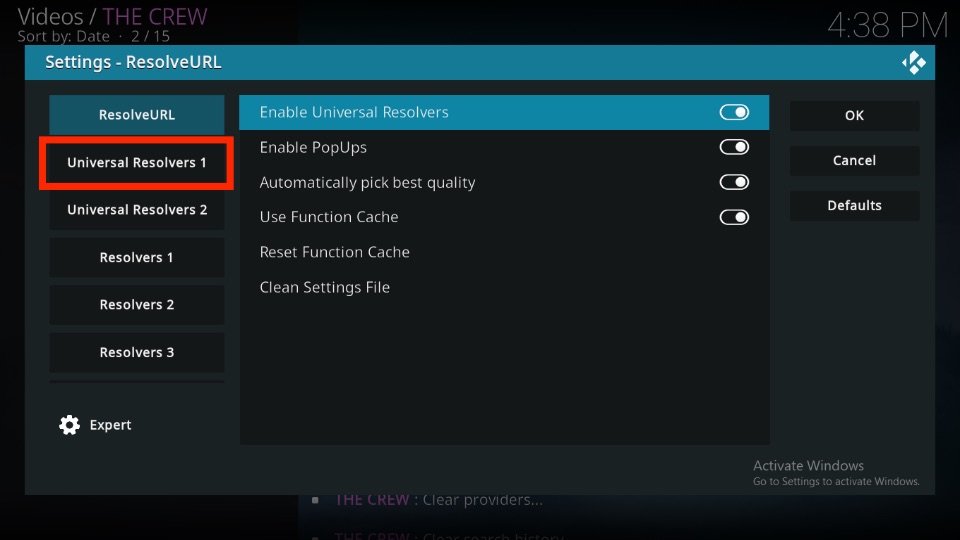Viewport: 960px width, 540px height.
Task: Select the ResolveURL category tab
Action: tap(137, 114)
